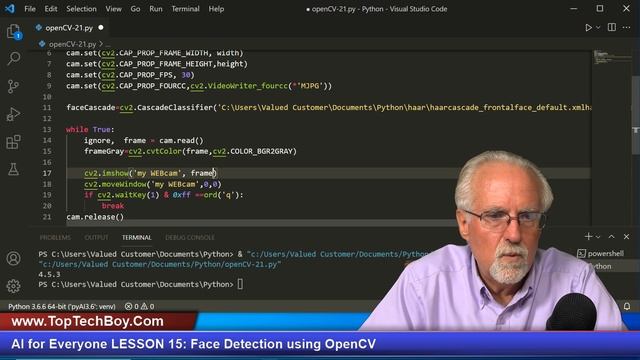Image resolution: width=640 pixels, height=360 pixels.
Task: Click line number 13 in the gutter
Action: coord(47,129)
